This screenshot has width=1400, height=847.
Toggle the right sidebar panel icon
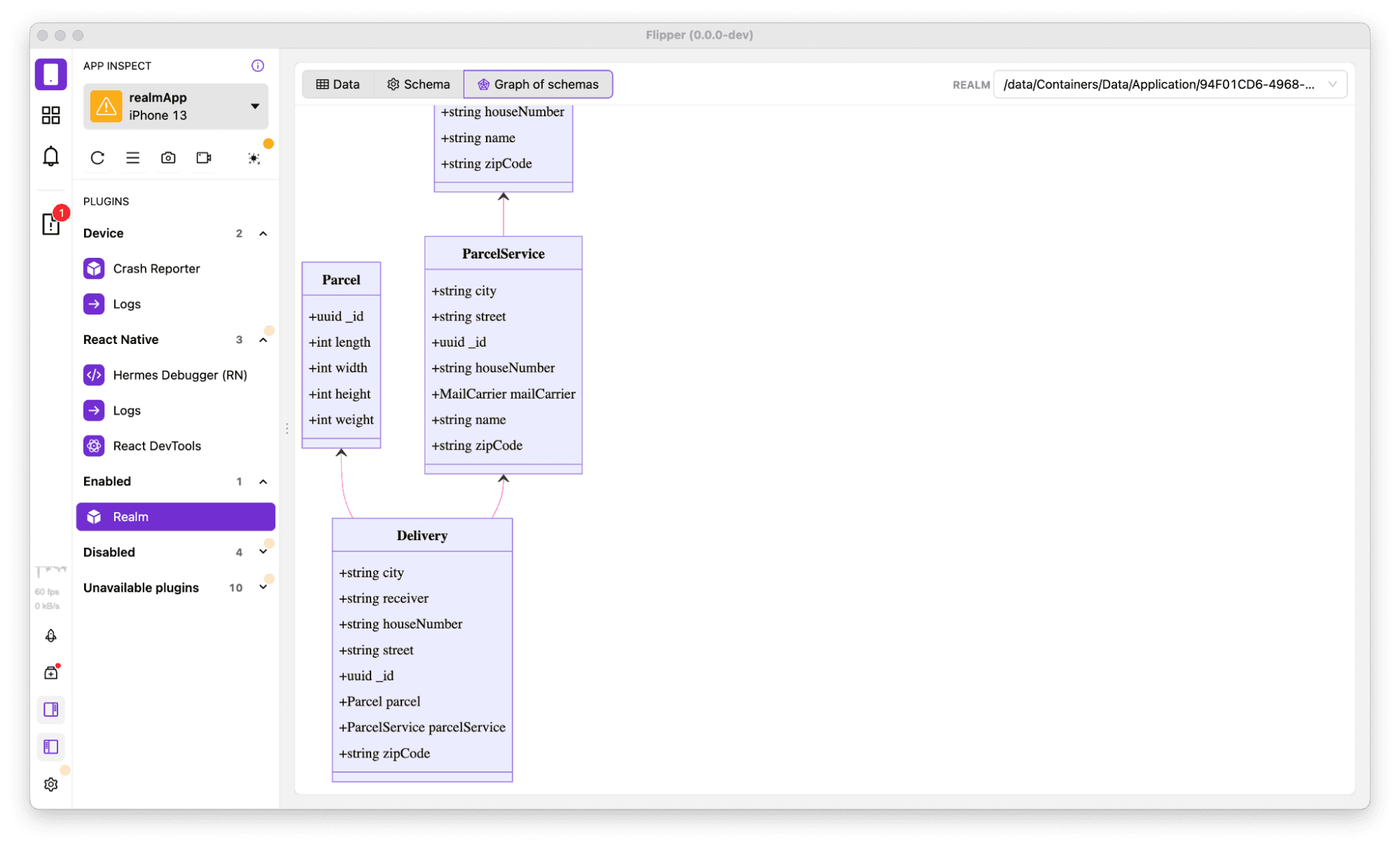(50, 710)
